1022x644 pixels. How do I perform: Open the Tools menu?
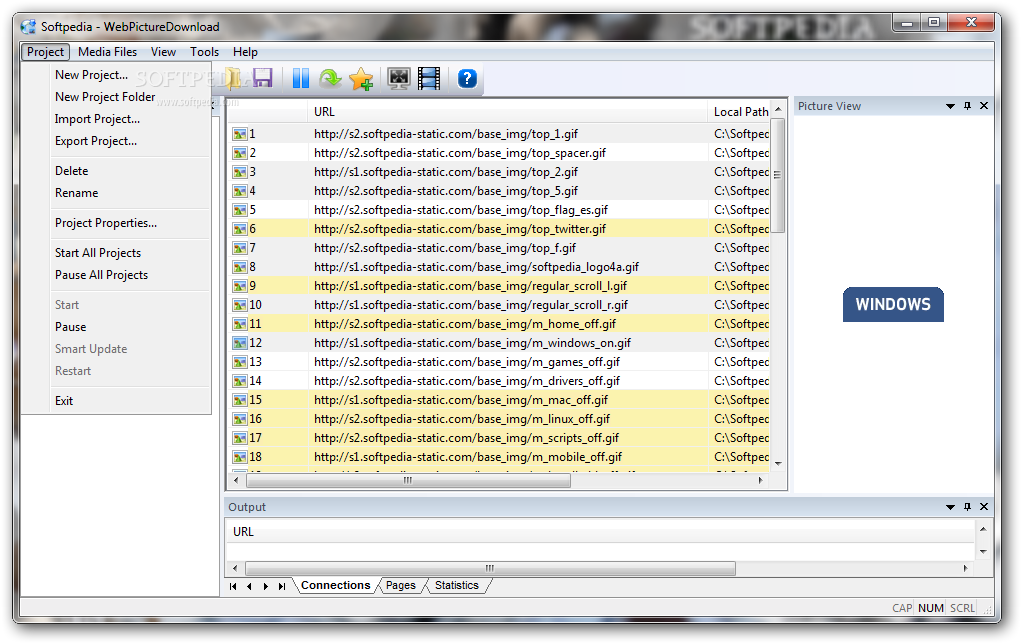(204, 52)
